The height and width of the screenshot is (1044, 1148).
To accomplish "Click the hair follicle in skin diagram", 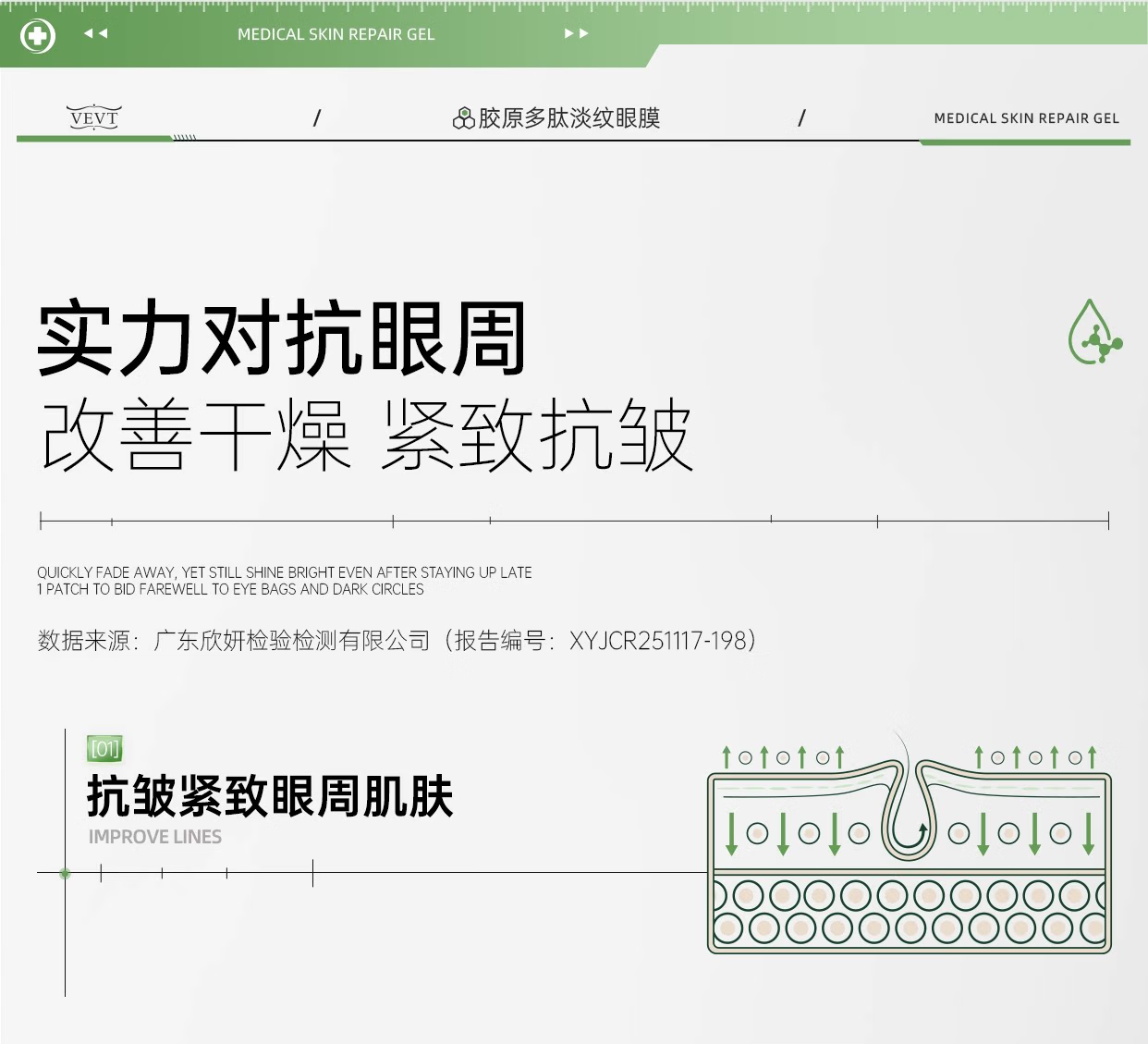I will 909,814.
